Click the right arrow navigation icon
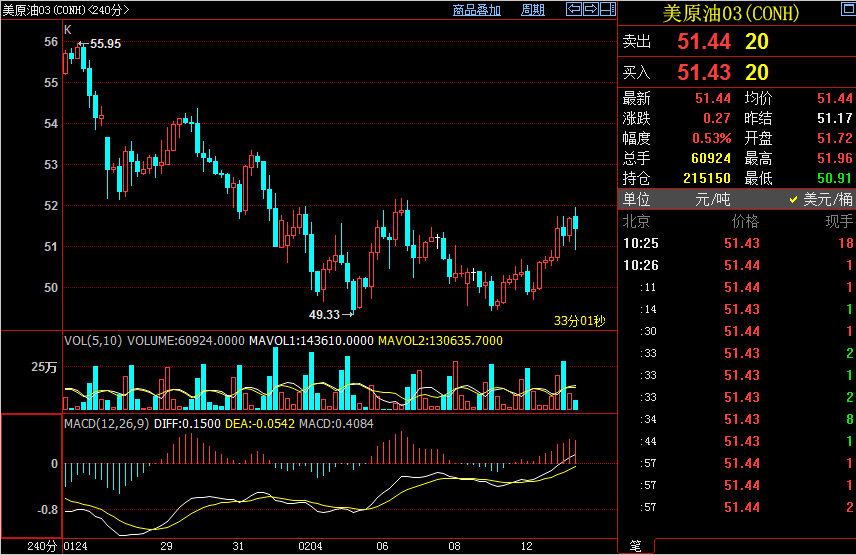 [591, 9]
